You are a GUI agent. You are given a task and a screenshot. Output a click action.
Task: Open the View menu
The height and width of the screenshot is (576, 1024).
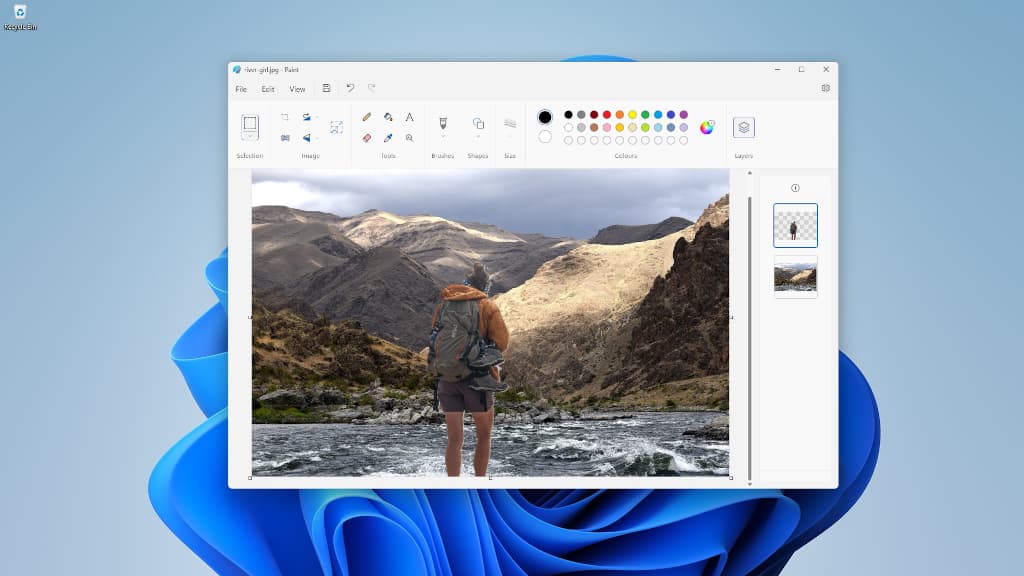(x=298, y=89)
